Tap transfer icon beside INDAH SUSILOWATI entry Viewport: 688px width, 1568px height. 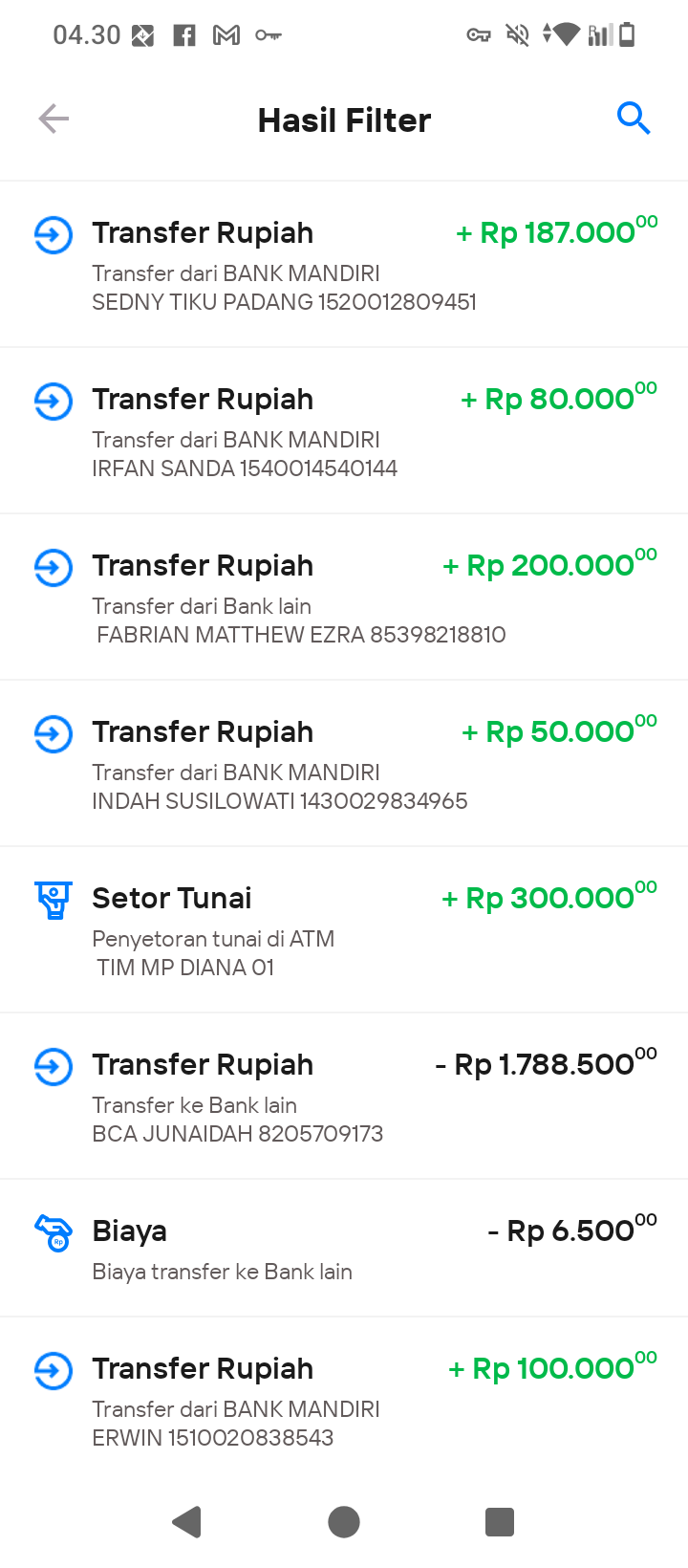(x=54, y=733)
